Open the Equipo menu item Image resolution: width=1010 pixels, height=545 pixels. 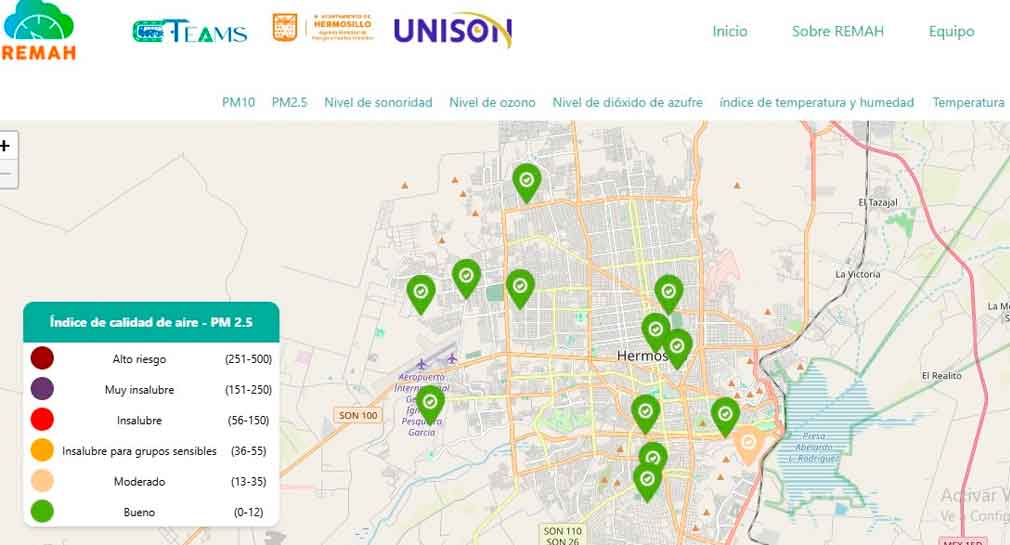click(x=950, y=31)
